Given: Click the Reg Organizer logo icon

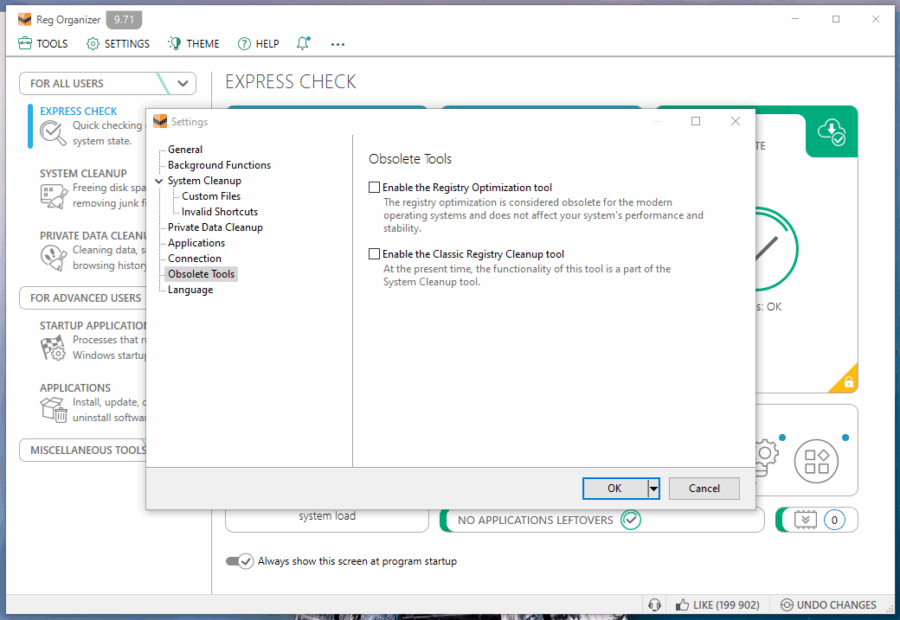Looking at the screenshot, I should [x=25, y=20].
